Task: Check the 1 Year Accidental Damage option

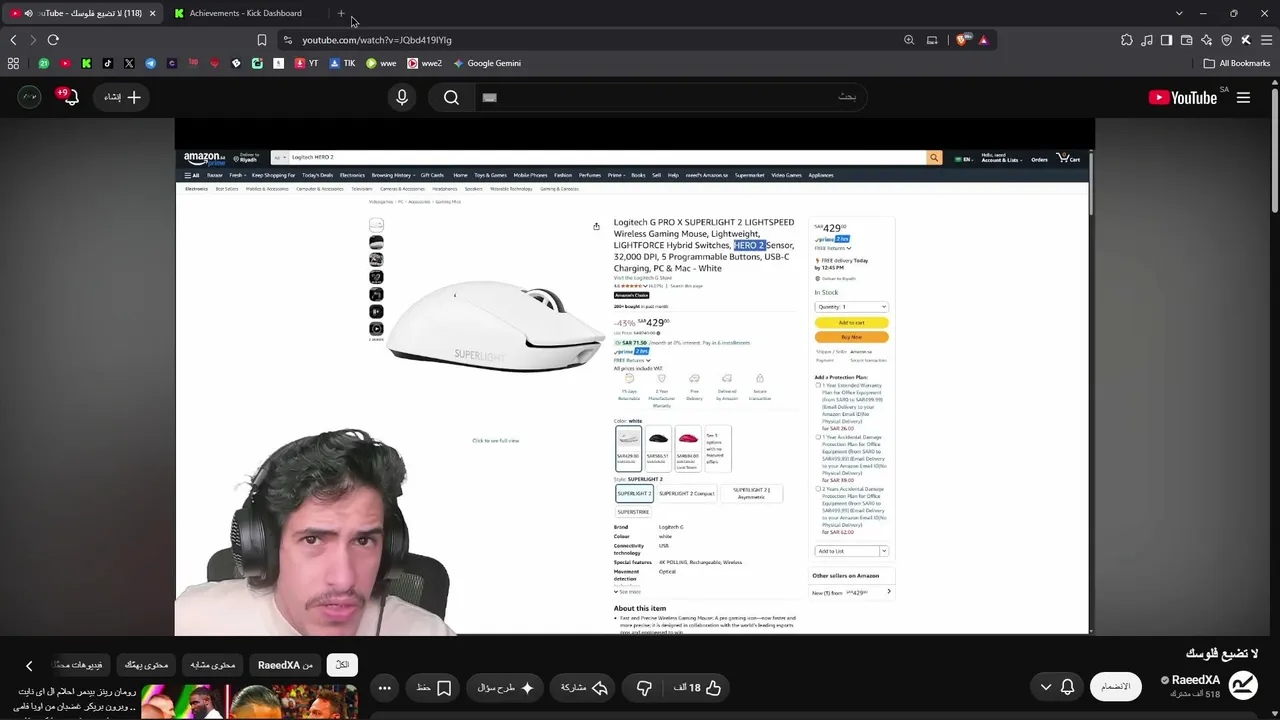Action: [818, 437]
